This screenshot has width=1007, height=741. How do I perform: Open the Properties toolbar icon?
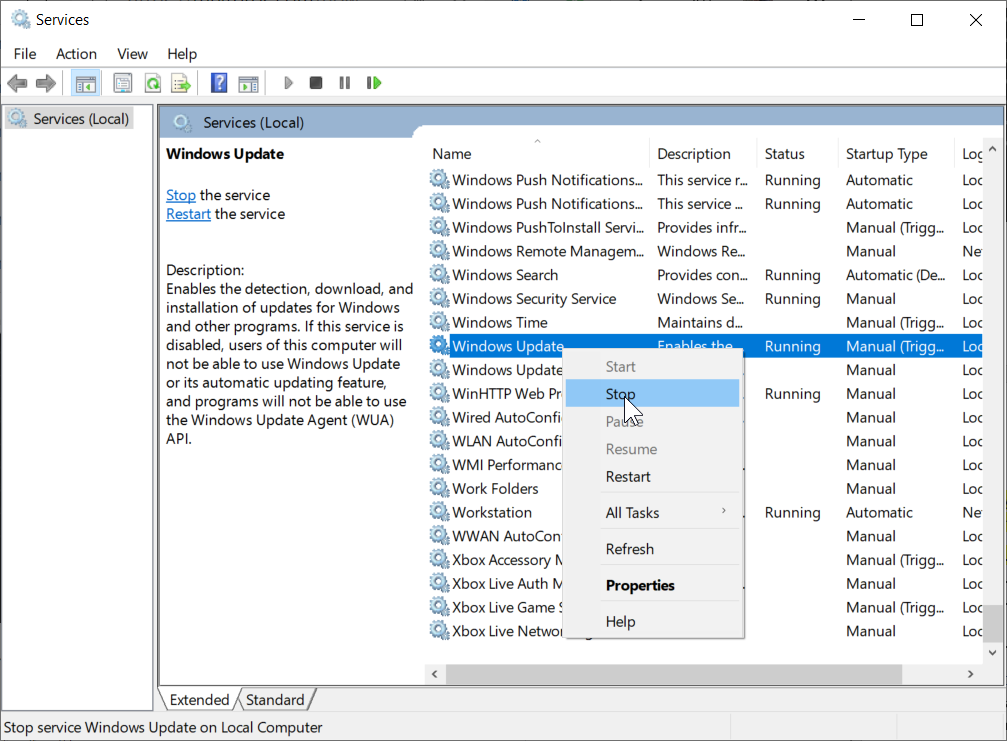[x=122, y=83]
